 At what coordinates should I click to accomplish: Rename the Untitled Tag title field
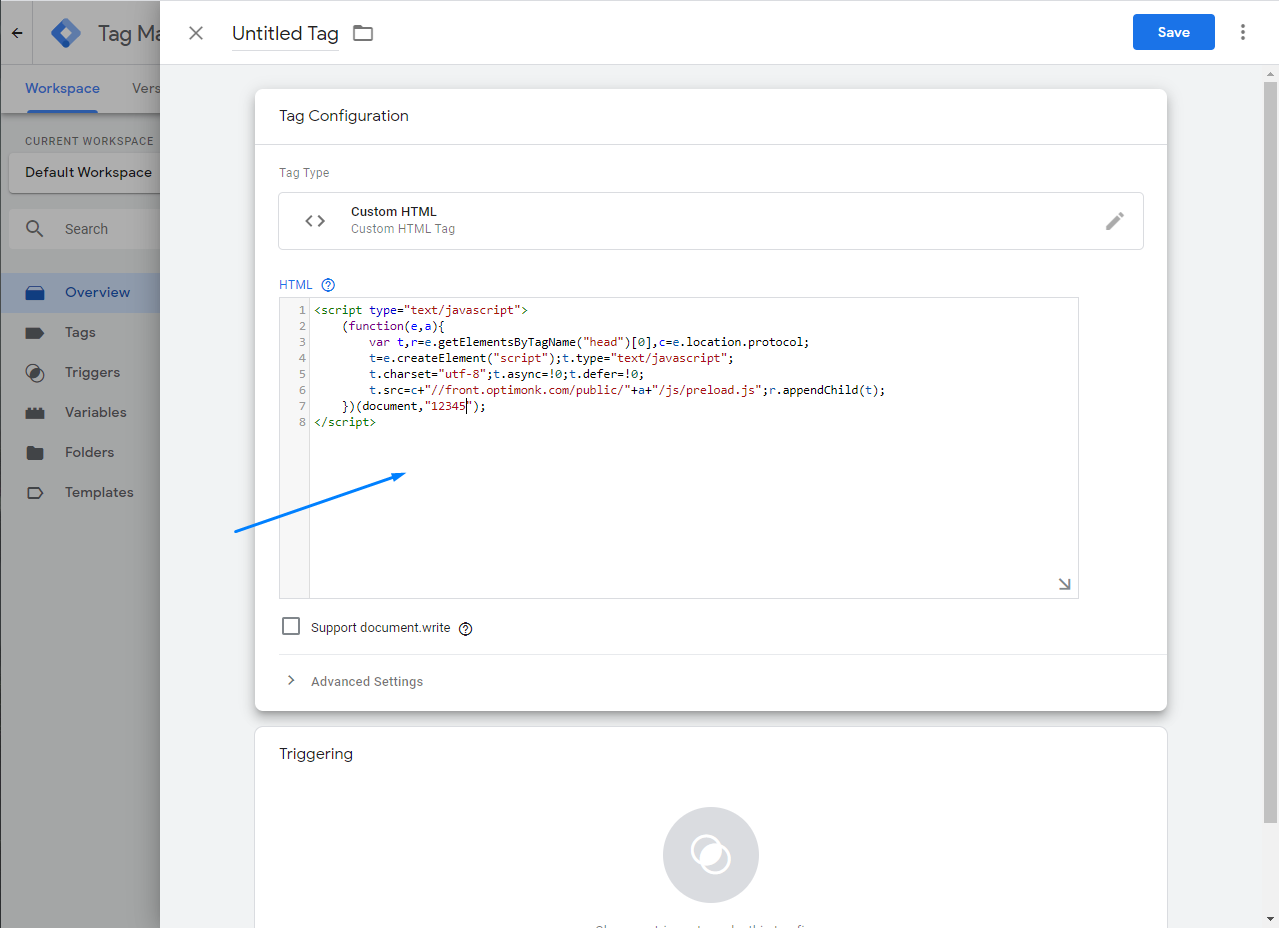point(285,34)
